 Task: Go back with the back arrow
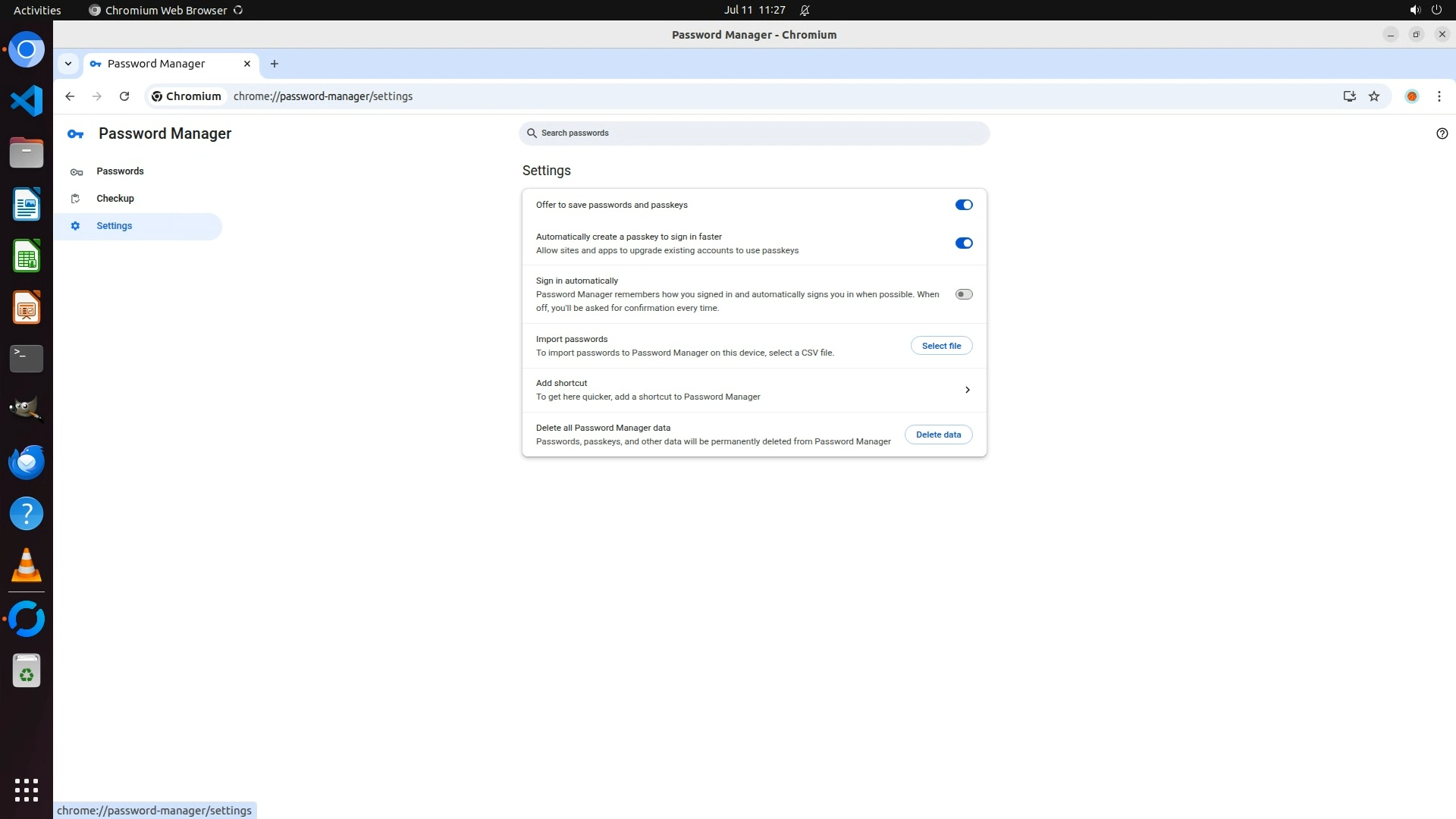(x=70, y=96)
